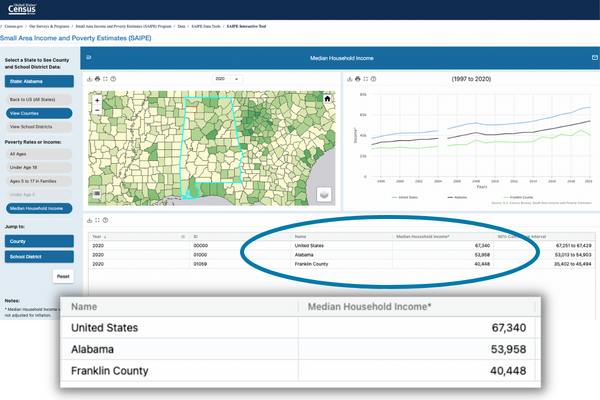Expand the Jump to County selector
Screen dimensions: 600x400
(x=37, y=241)
